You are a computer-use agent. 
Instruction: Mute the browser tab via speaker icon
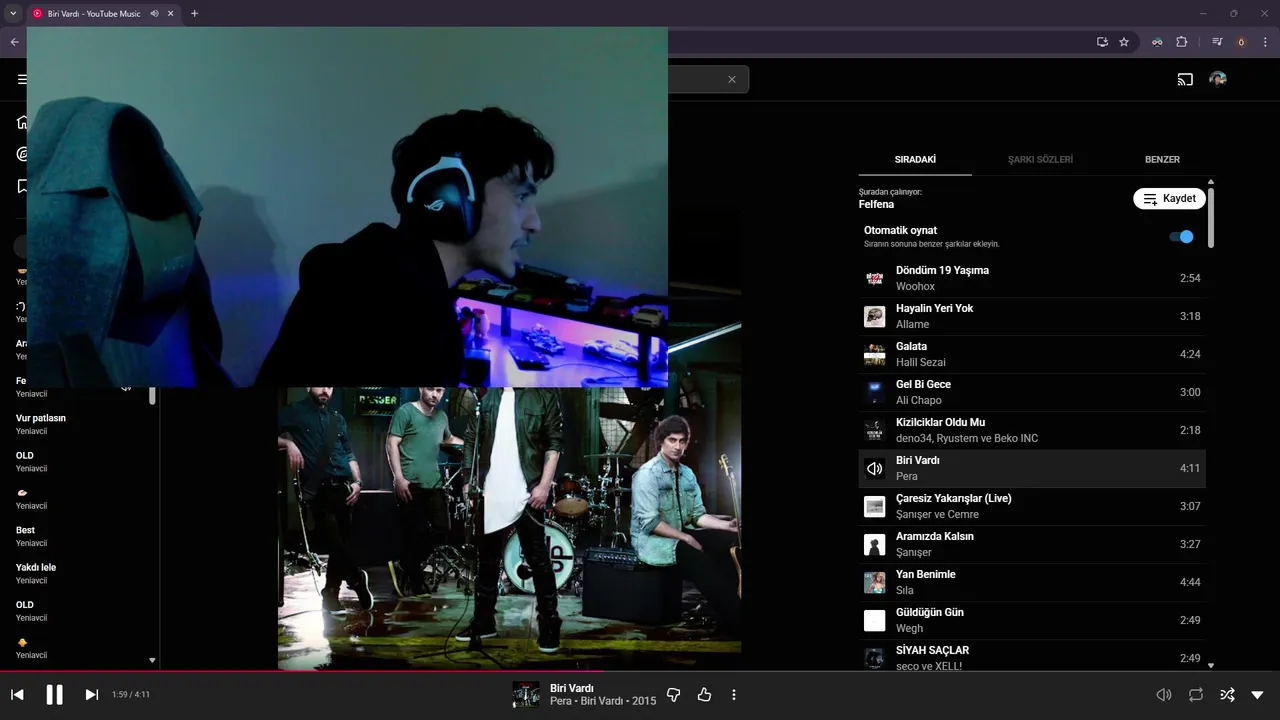(154, 13)
